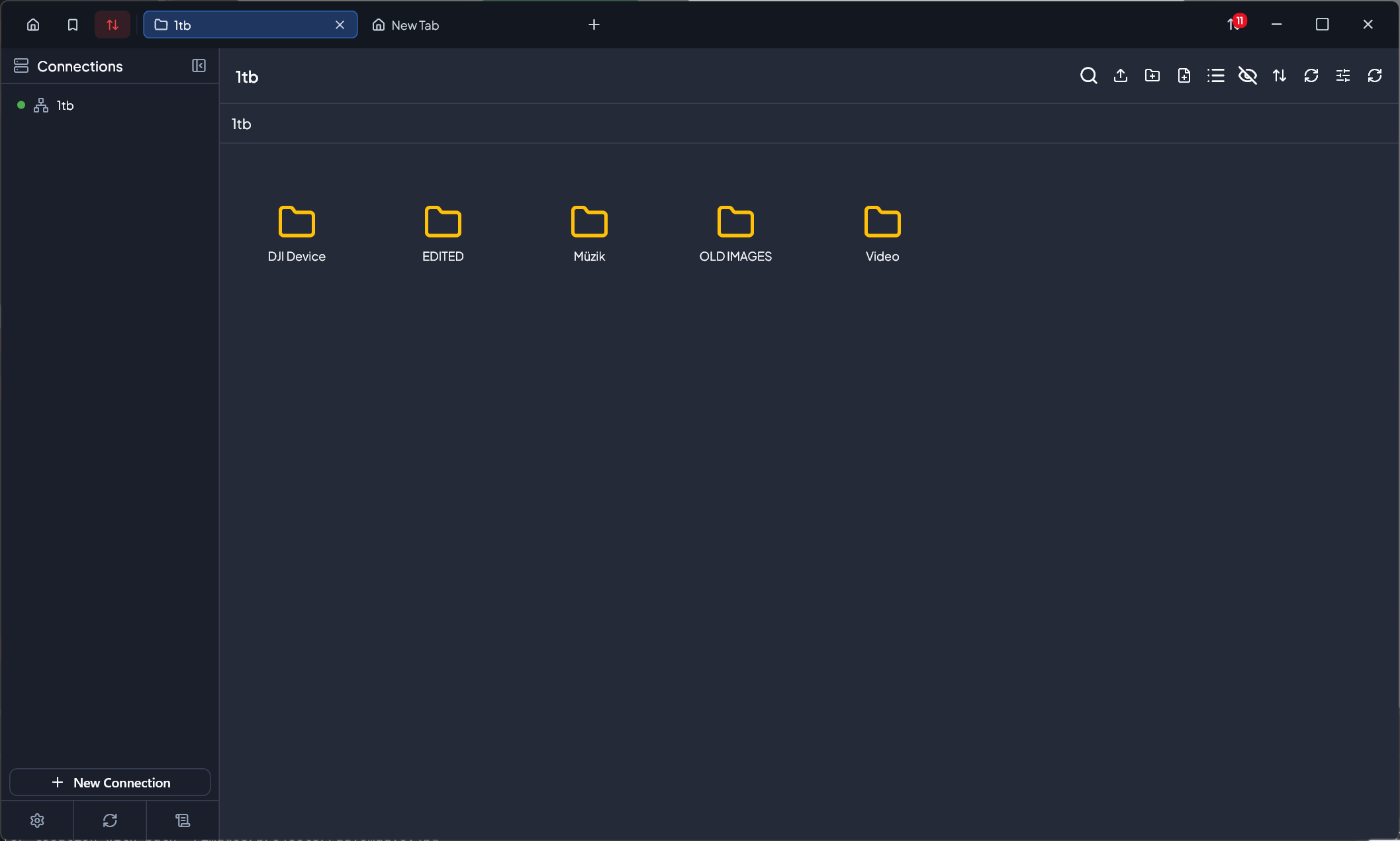The width and height of the screenshot is (1400, 841).
Task: Click the Upload icon in the toolbar
Action: [x=1120, y=75]
